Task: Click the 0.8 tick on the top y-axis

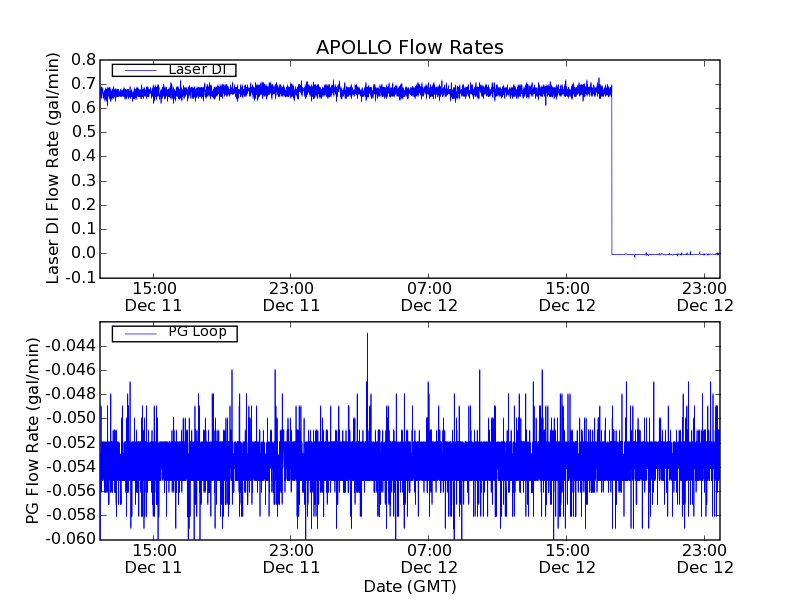Action: pos(82,60)
